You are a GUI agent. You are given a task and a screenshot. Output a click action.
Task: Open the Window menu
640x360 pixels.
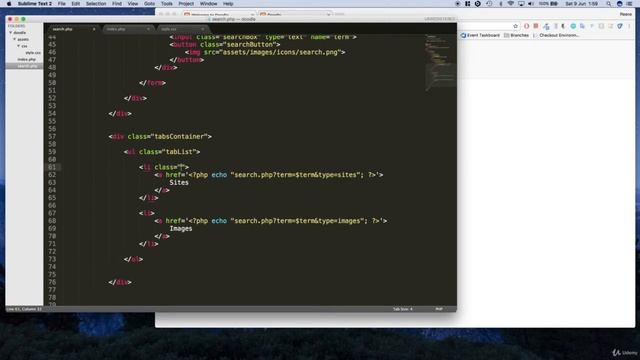click(208, 4)
